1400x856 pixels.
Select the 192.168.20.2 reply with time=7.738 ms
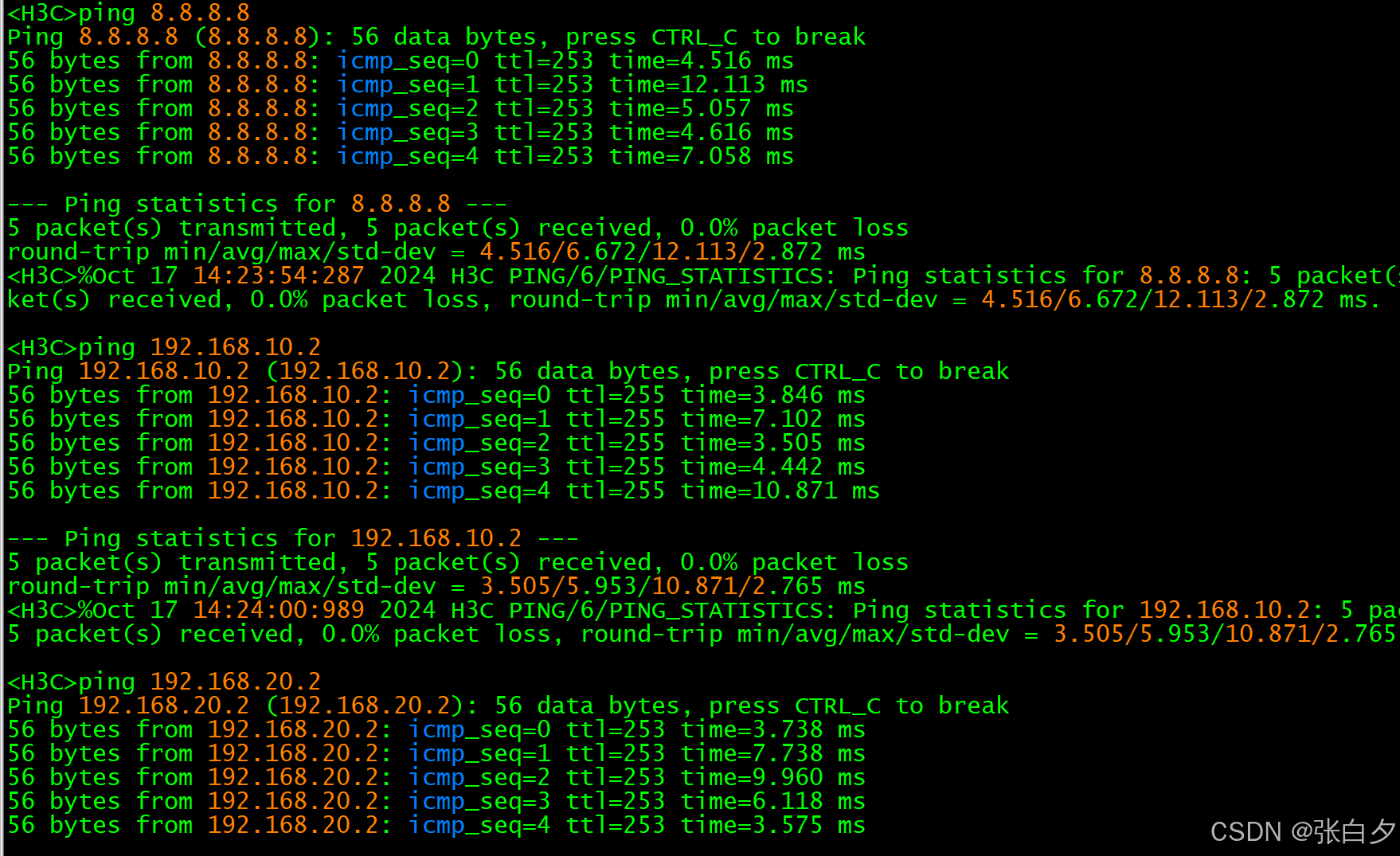[436, 753]
